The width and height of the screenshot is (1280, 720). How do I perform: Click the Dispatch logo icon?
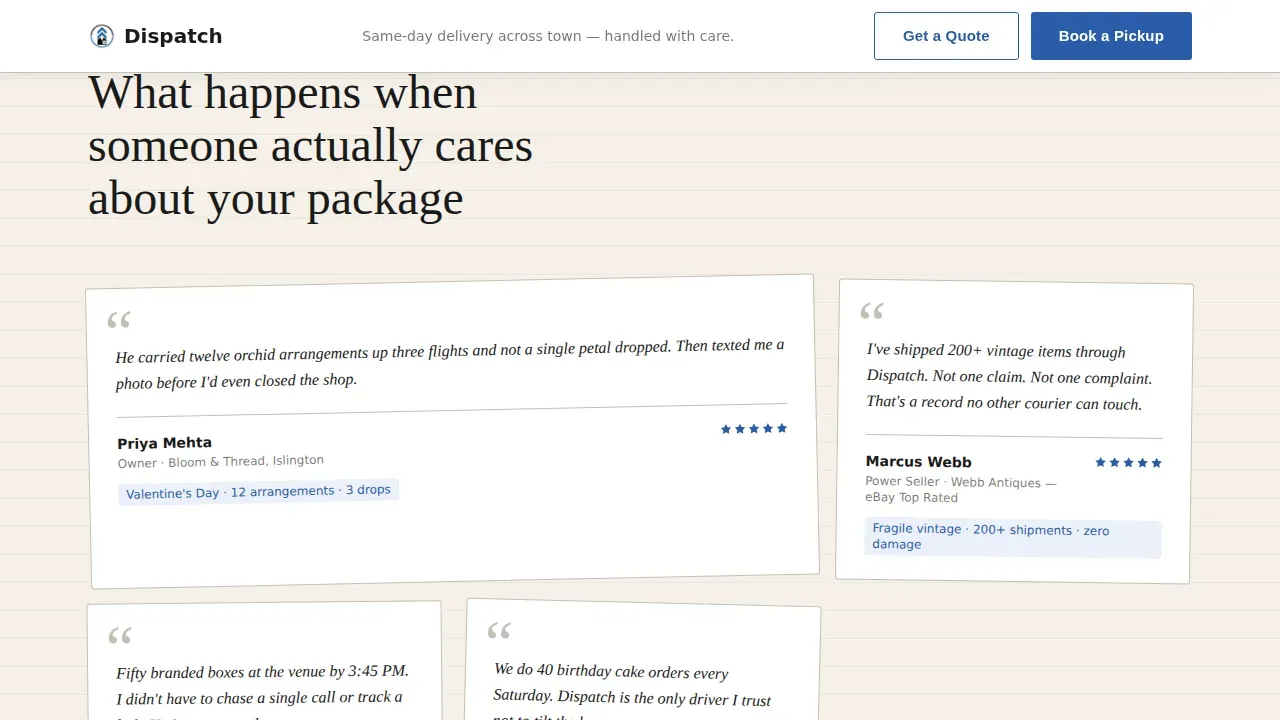coord(102,36)
